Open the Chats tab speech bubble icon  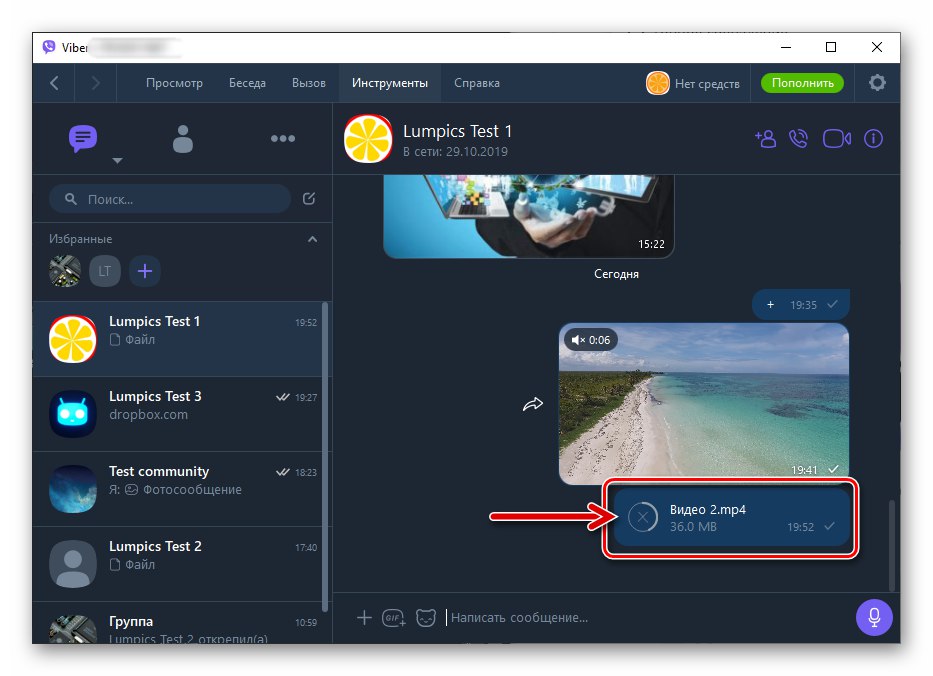tap(83, 139)
